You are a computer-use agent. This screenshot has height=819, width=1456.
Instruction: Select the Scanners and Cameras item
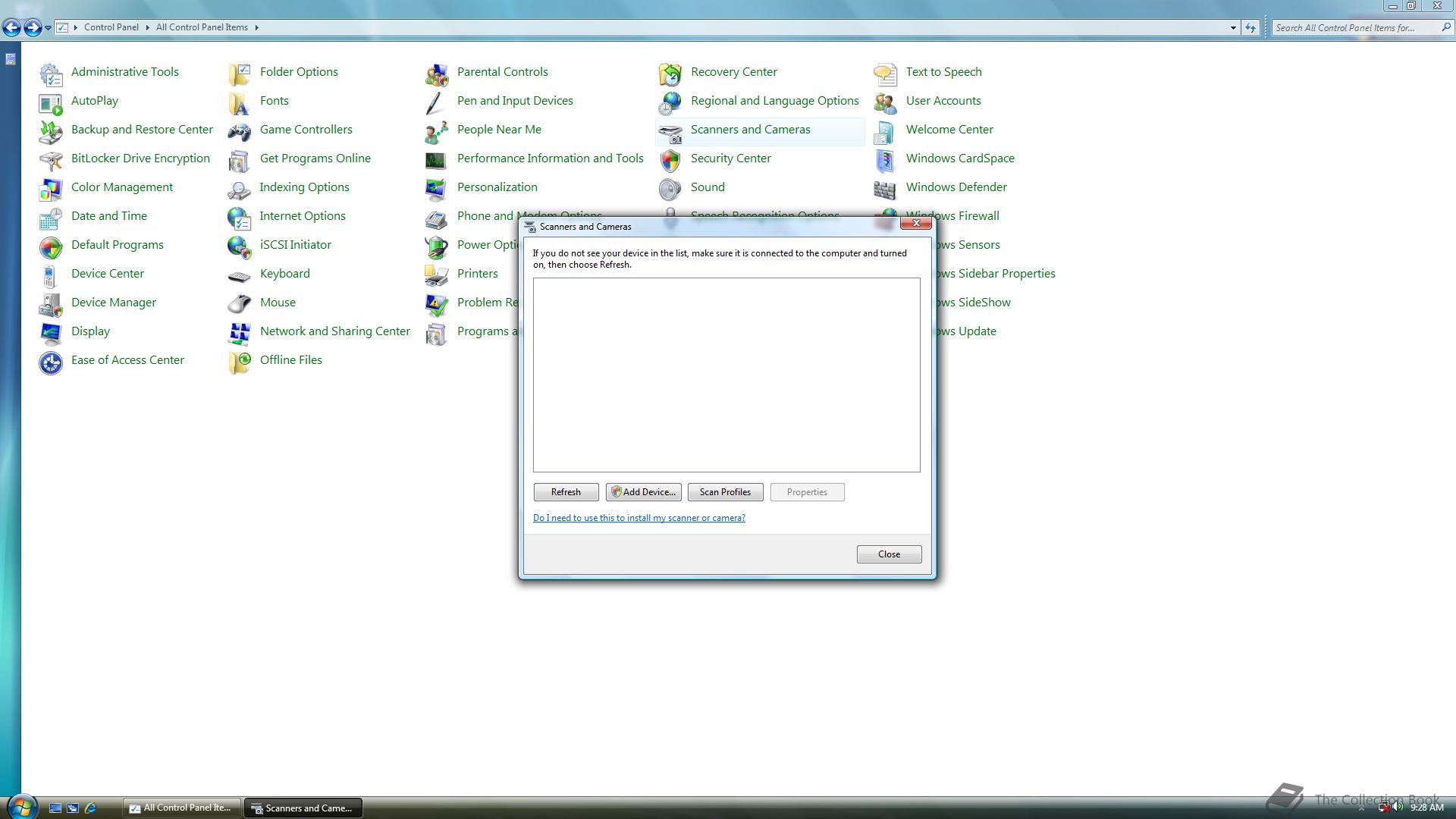(760, 131)
